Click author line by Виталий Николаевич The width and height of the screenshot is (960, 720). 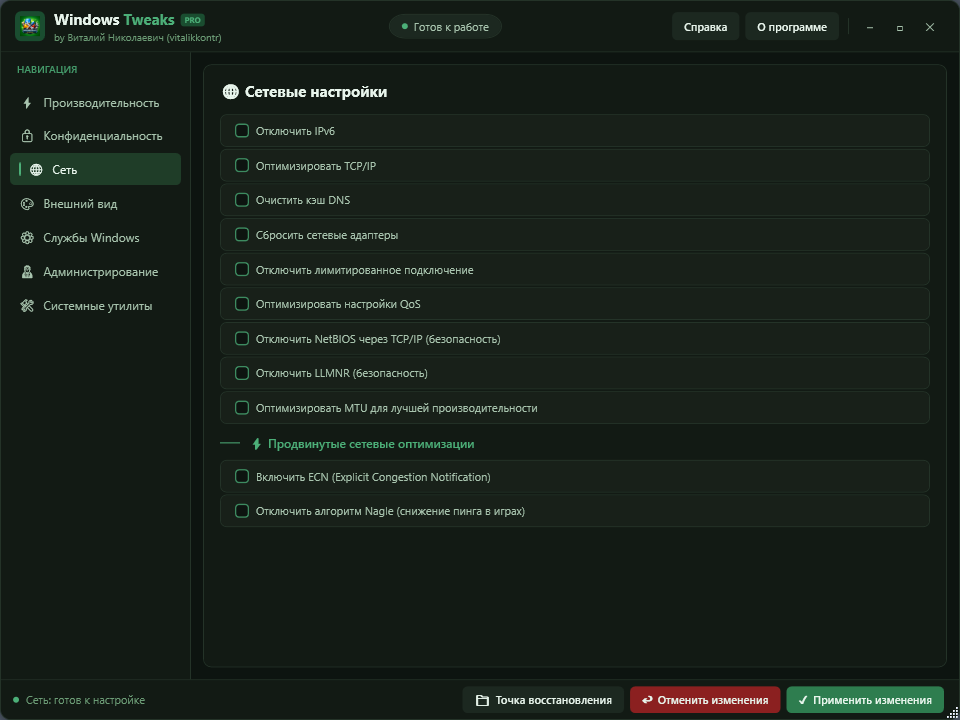click(138, 38)
